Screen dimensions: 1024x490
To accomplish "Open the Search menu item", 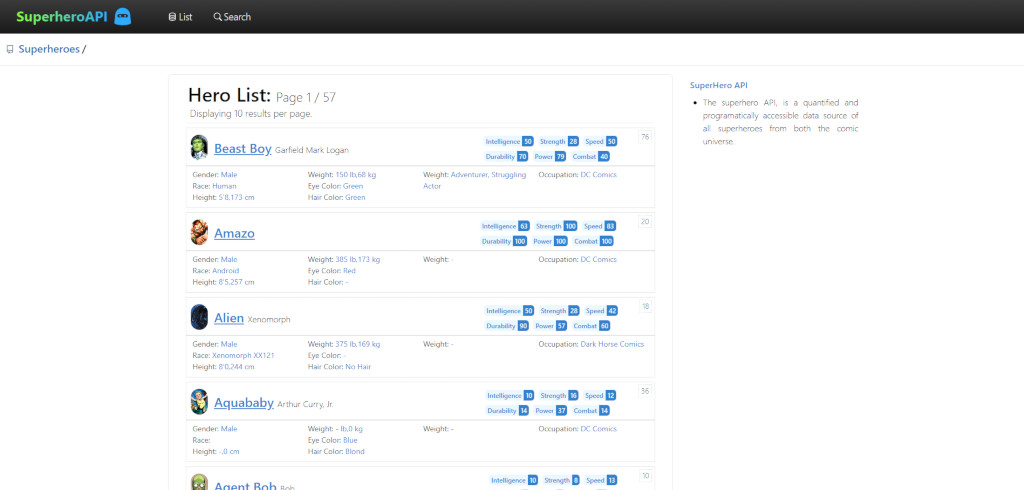I will click(x=232, y=17).
